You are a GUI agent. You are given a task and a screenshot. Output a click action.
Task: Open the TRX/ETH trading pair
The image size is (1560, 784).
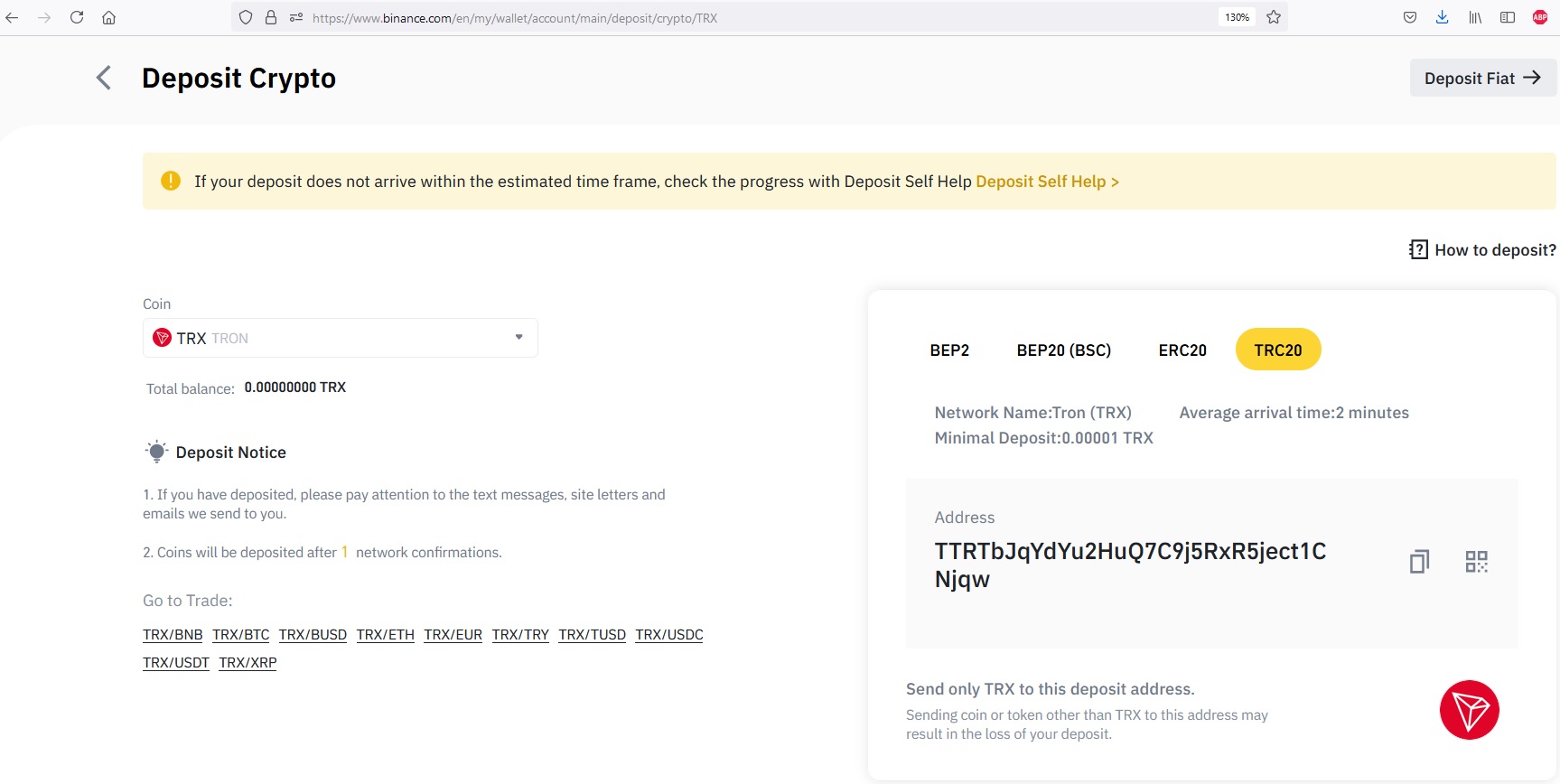click(x=386, y=634)
